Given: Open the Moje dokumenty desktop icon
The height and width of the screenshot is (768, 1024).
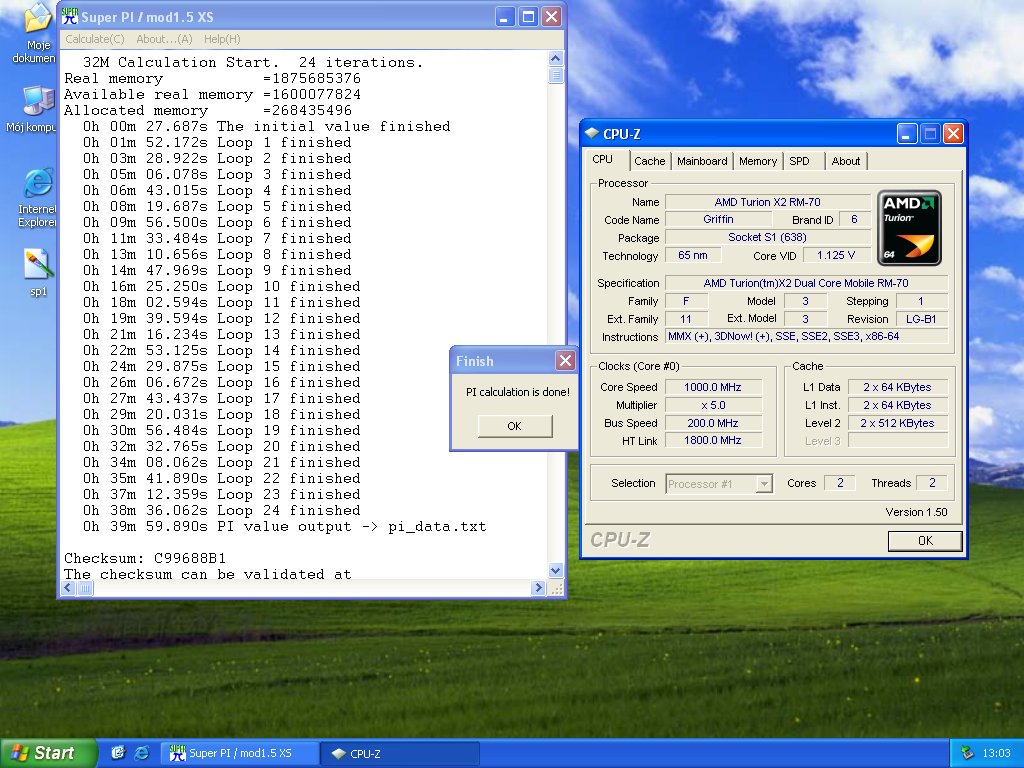Looking at the screenshot, I should 37,33.
